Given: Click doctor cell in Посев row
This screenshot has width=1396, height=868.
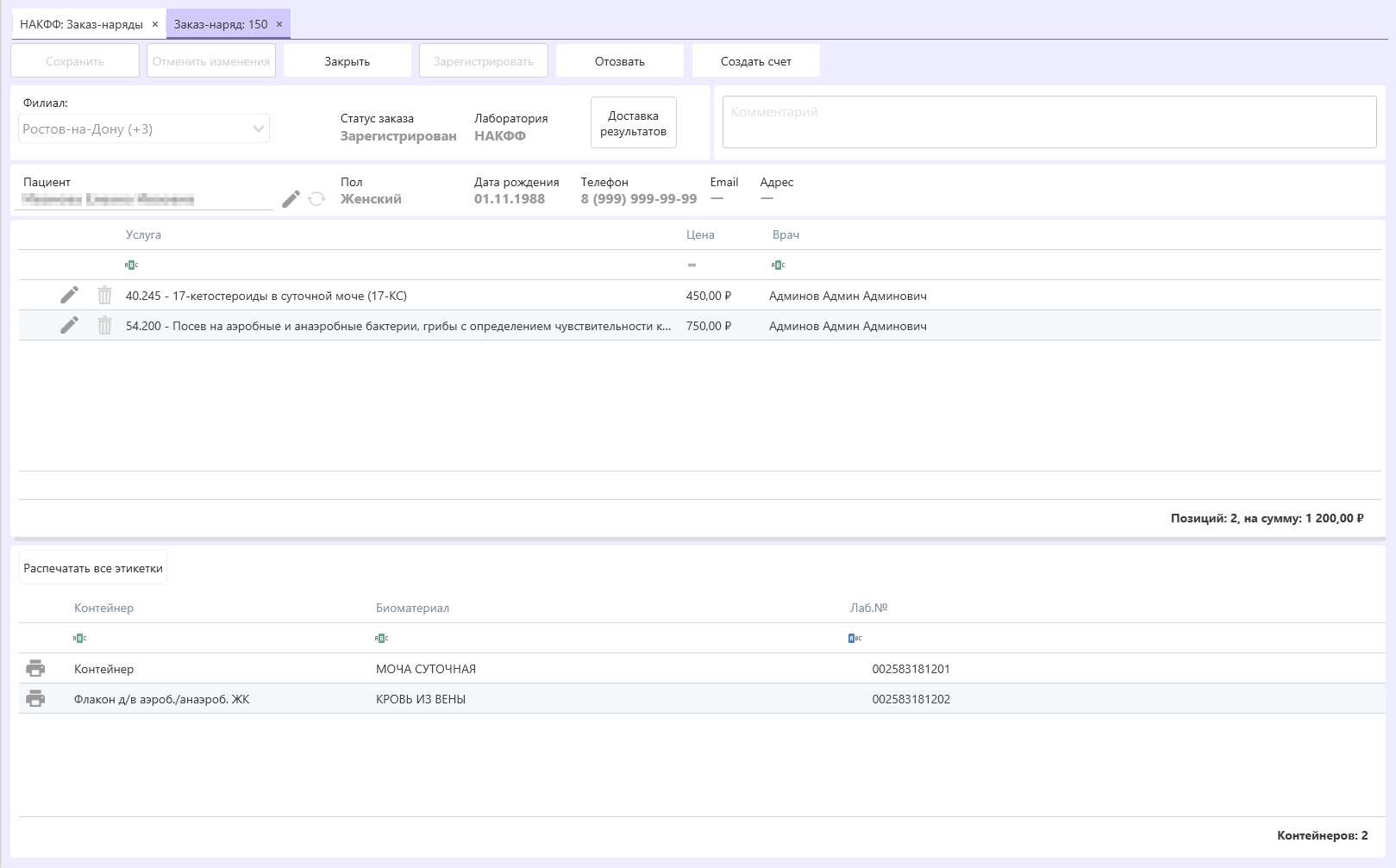Looking at the screenshot, I should 848,326.
